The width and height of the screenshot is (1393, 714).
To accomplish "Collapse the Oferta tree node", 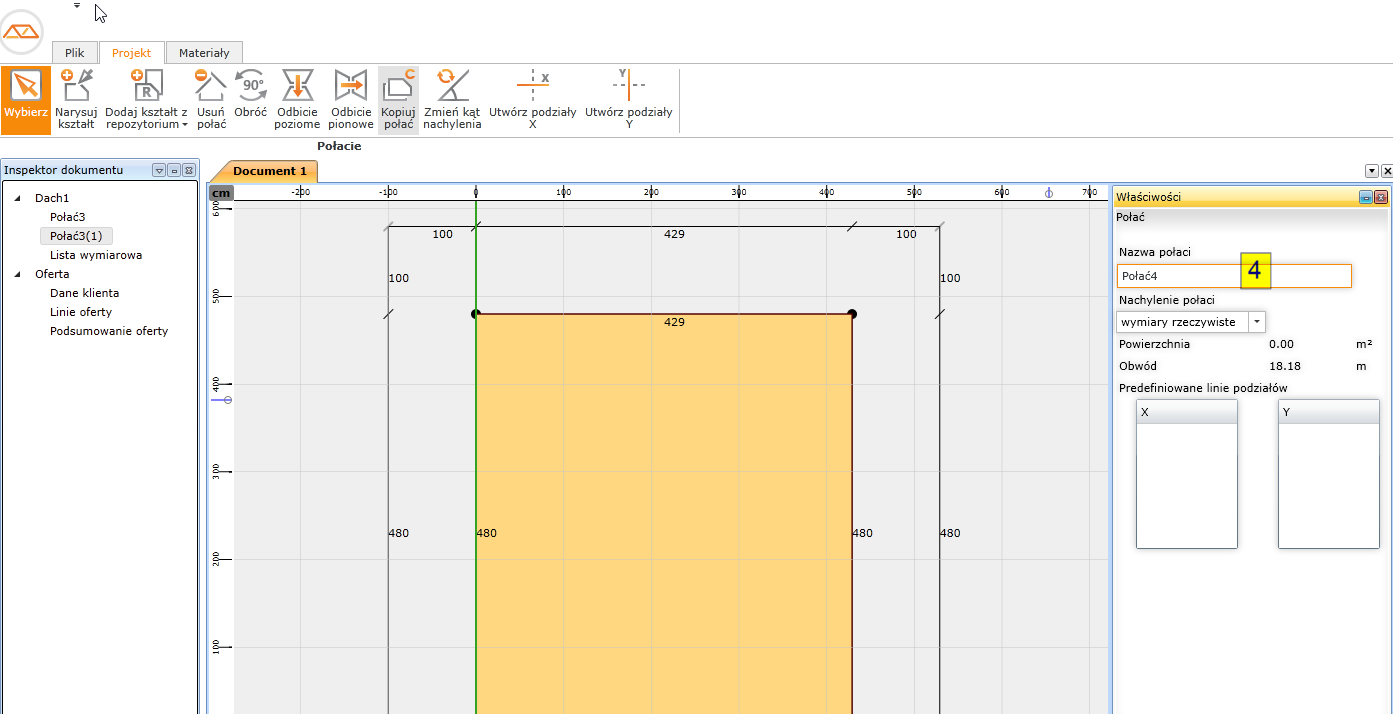I will click(17, 274).
